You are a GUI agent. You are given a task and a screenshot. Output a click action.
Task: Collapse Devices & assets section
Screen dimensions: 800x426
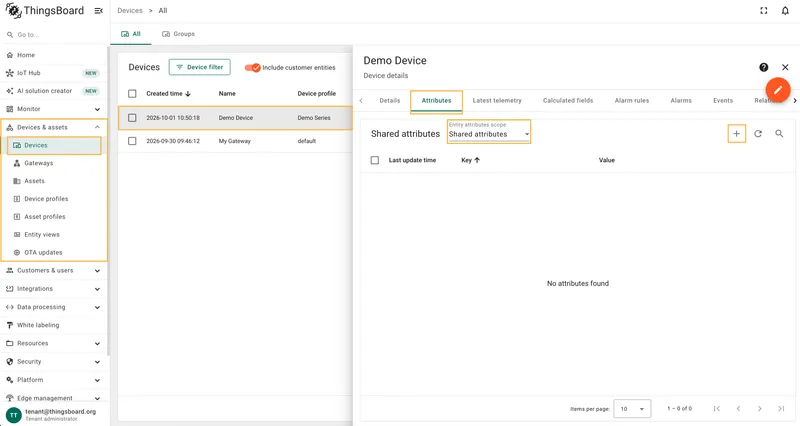click(55, 128)
